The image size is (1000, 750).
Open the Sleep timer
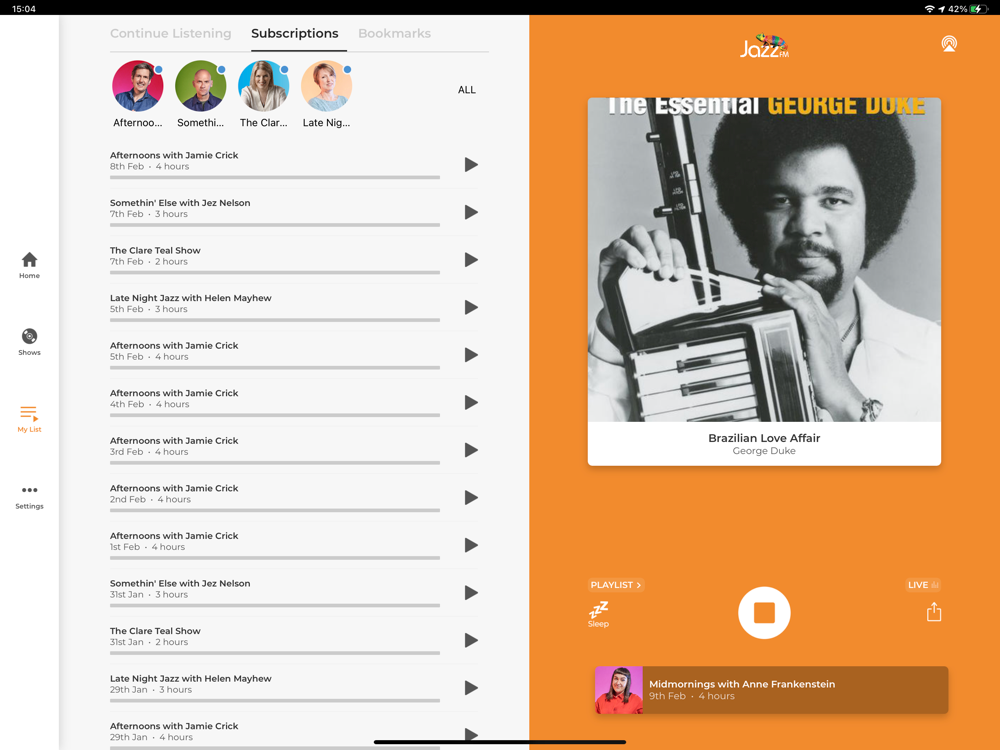click(x=598, y=614)
